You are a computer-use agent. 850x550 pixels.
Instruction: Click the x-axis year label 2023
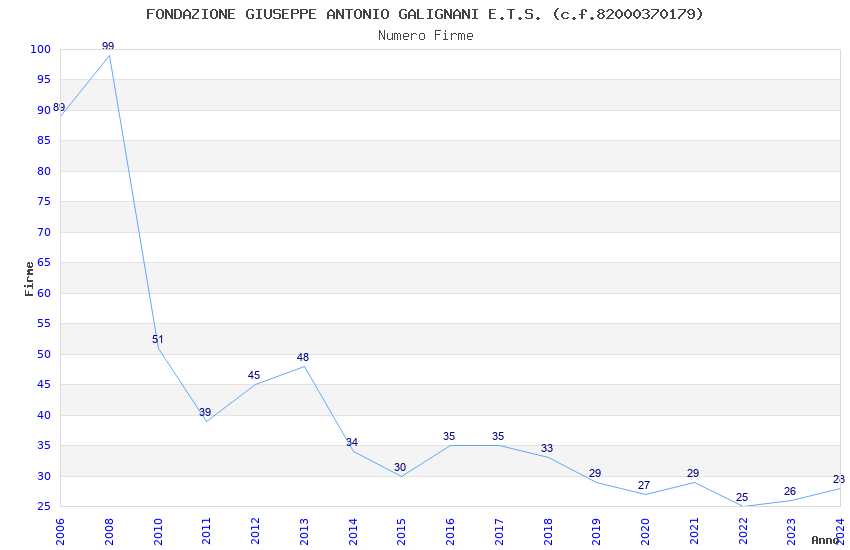(x=791, y=532)
